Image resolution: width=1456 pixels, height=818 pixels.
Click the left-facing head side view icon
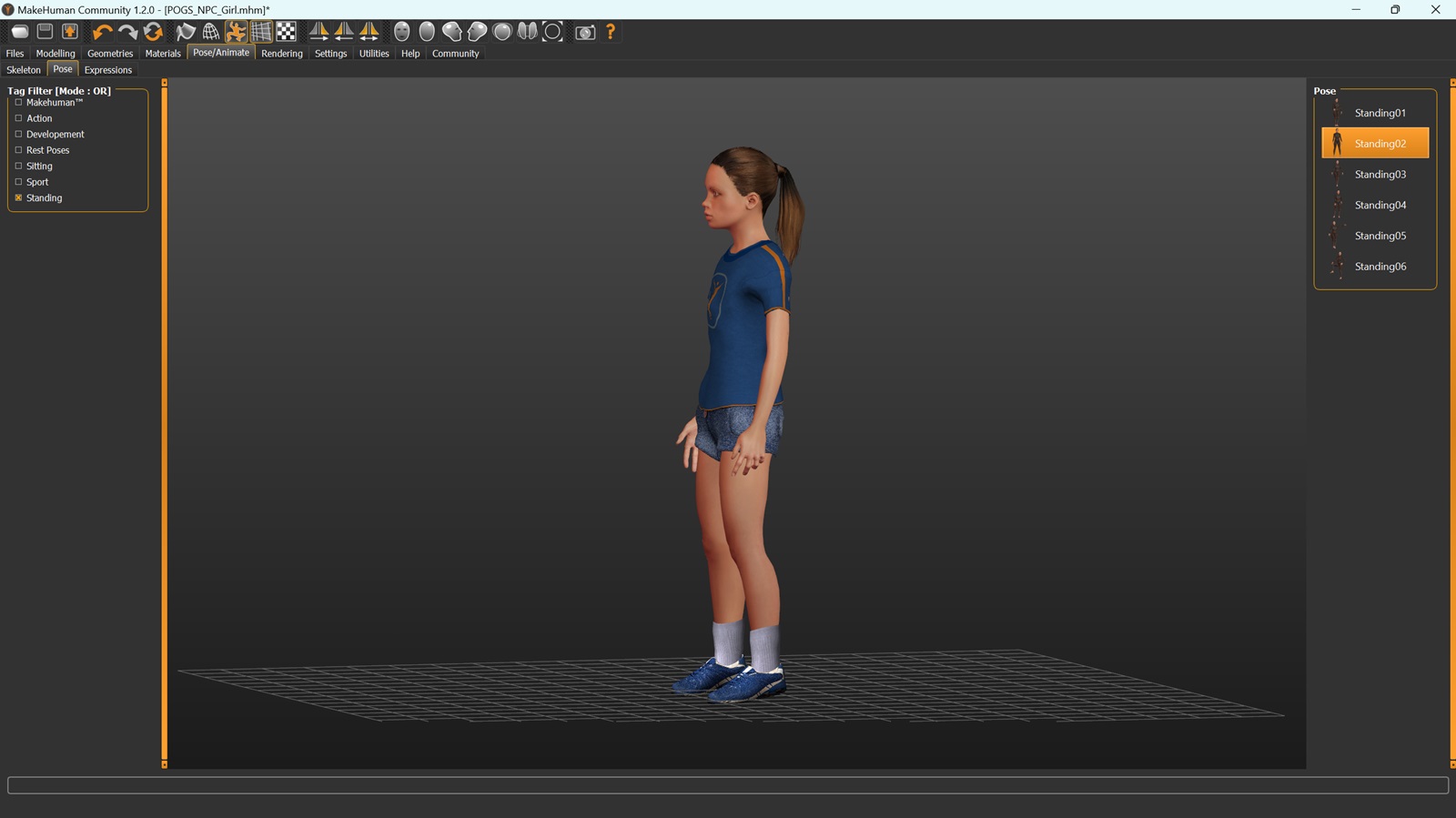point(452,32)
